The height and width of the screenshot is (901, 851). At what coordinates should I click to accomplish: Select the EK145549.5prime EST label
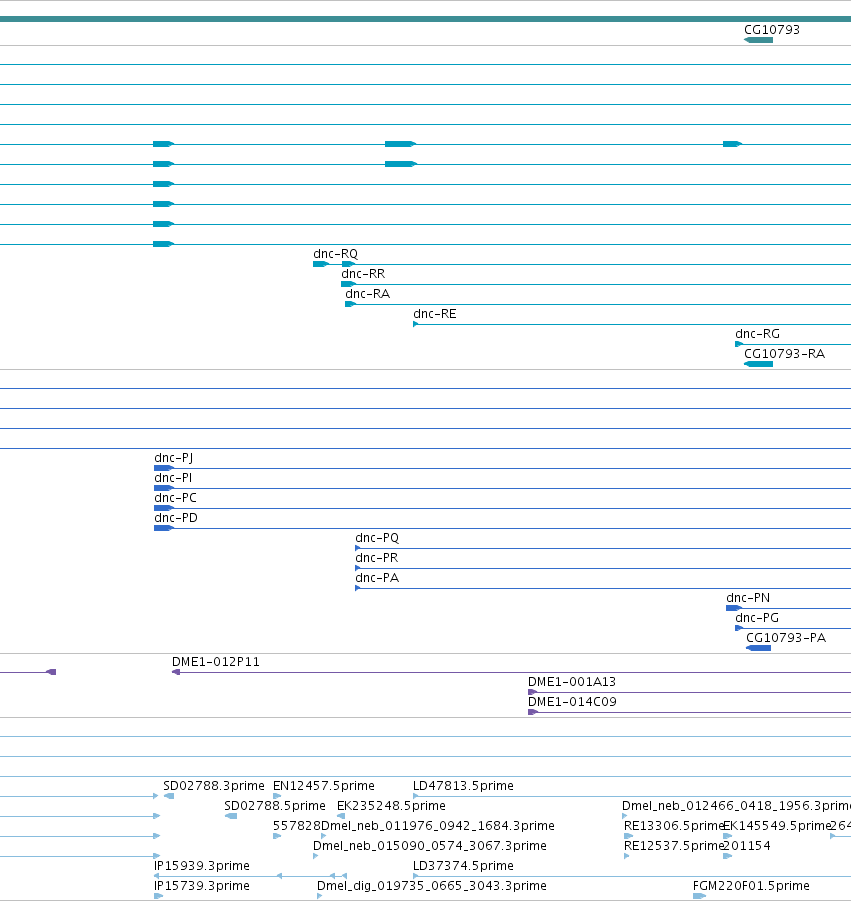point(777,826)
